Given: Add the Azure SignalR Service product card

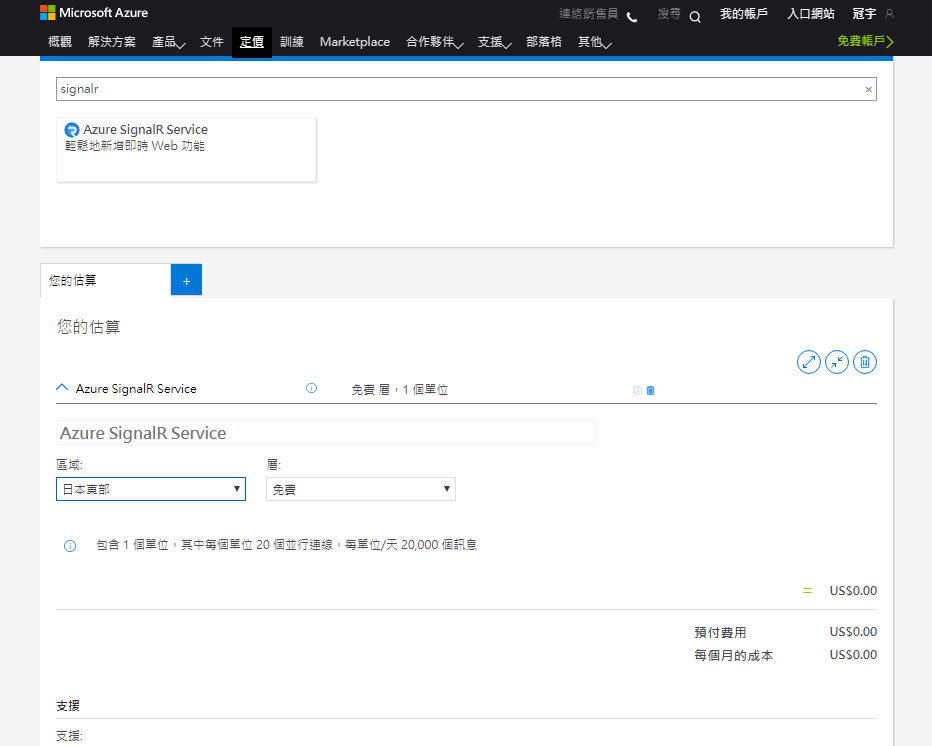Looking at the screenshot, I should pos(186,150).
